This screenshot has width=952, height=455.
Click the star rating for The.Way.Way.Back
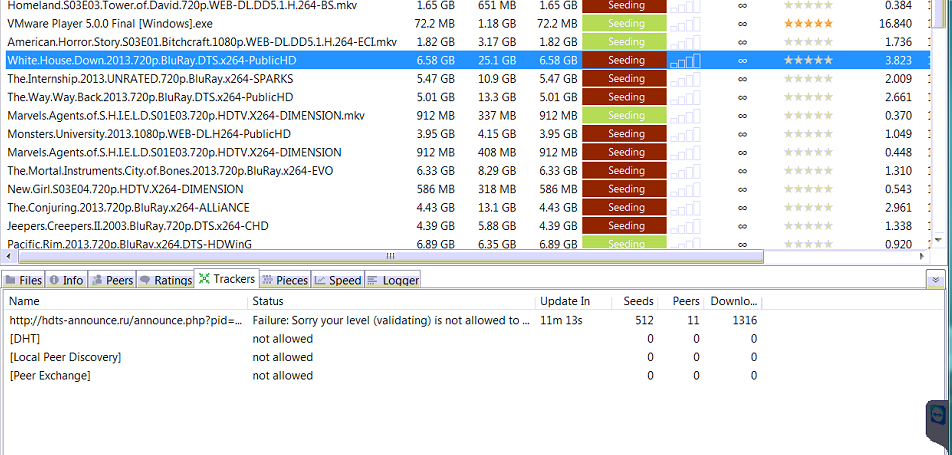[808, 97]
